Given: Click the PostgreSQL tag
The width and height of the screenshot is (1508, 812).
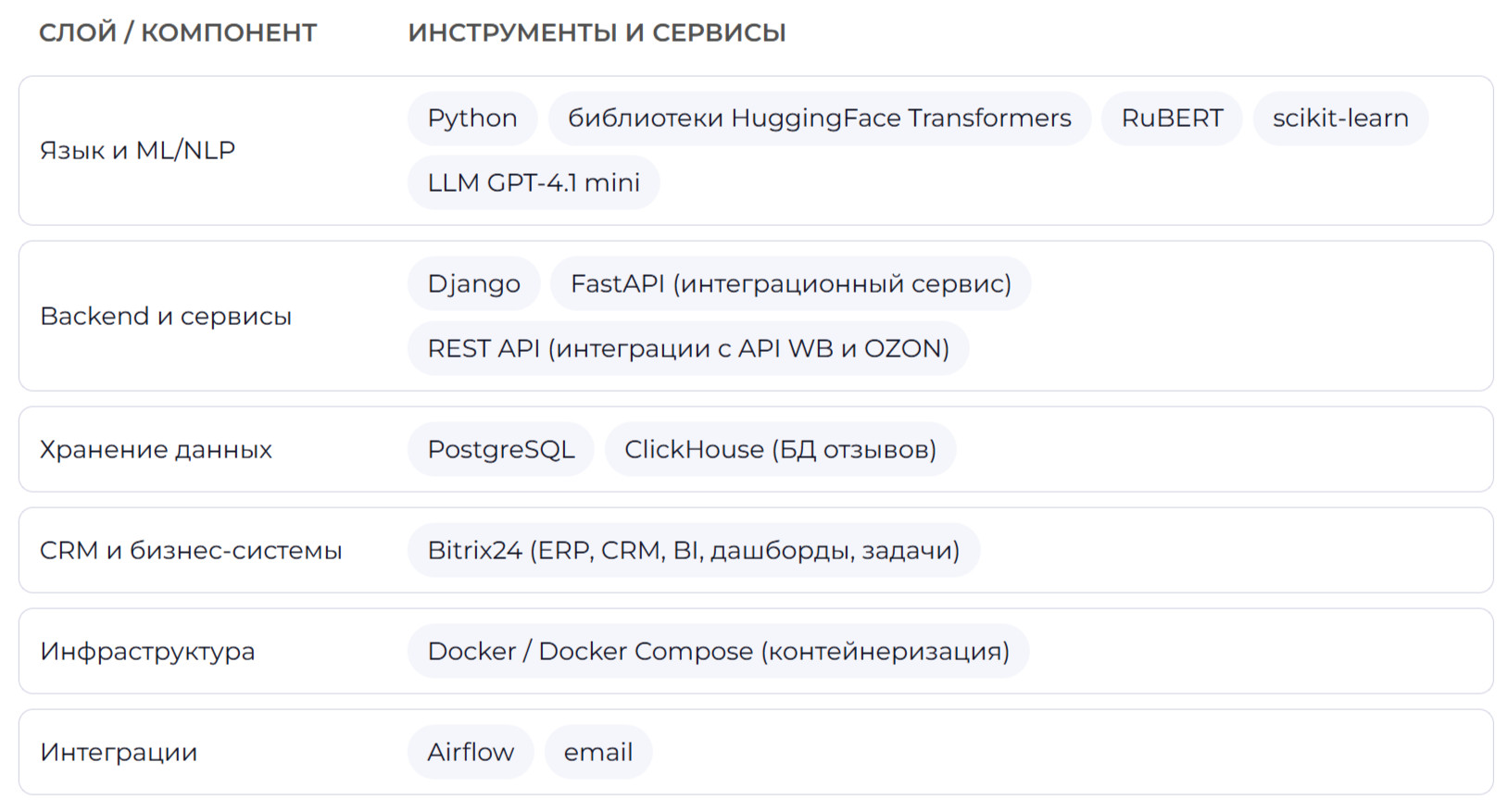Looking at the screenshot, I should pyautogui.click(x=501, y=449).
